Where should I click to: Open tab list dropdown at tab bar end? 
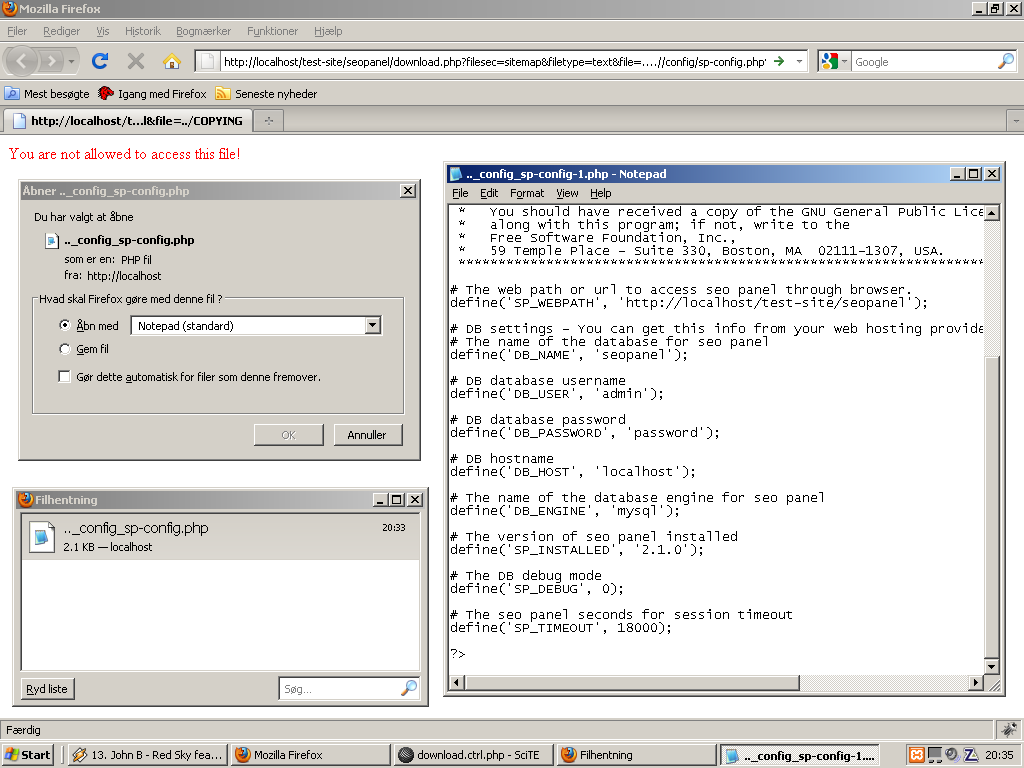click(1015, 121)
